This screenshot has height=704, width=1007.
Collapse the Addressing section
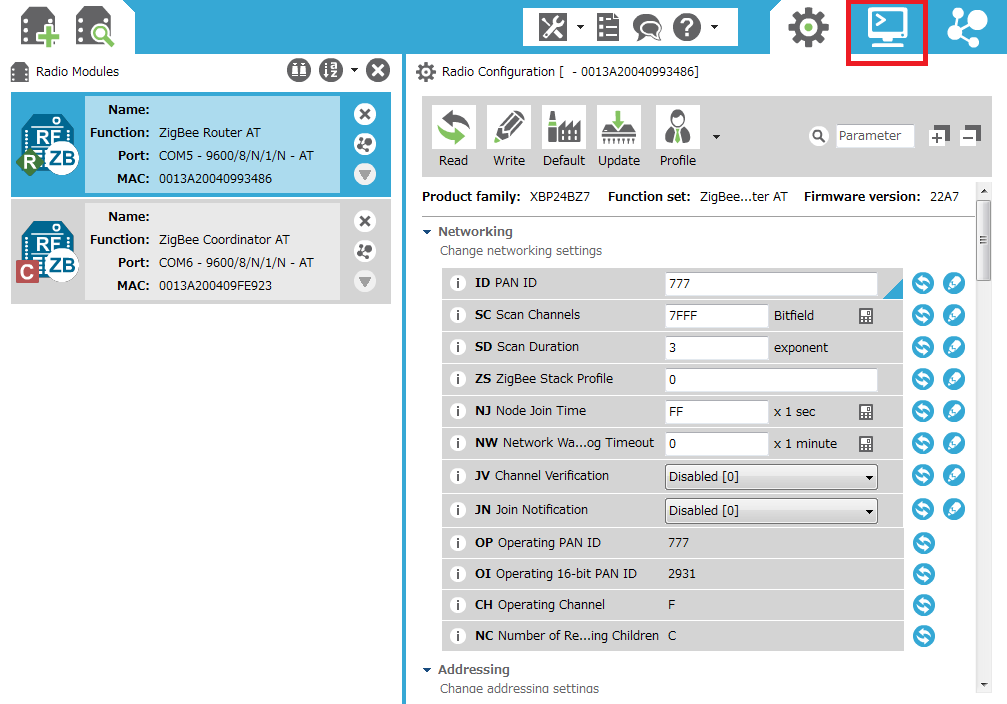(427, 670)
